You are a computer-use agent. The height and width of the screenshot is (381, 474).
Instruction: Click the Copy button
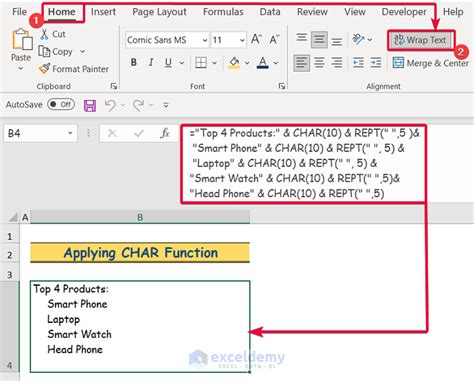56,52
